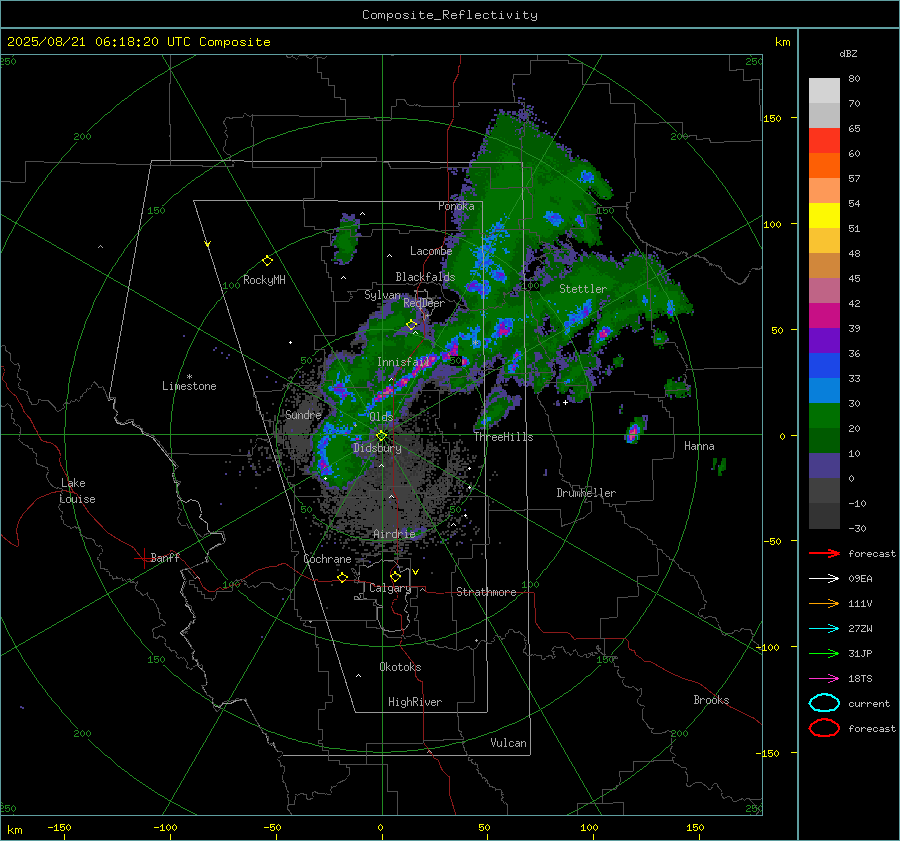900x841 pixels.
Task: Click the green 31JP arrow in legend
Action: (x=824, y=653)
